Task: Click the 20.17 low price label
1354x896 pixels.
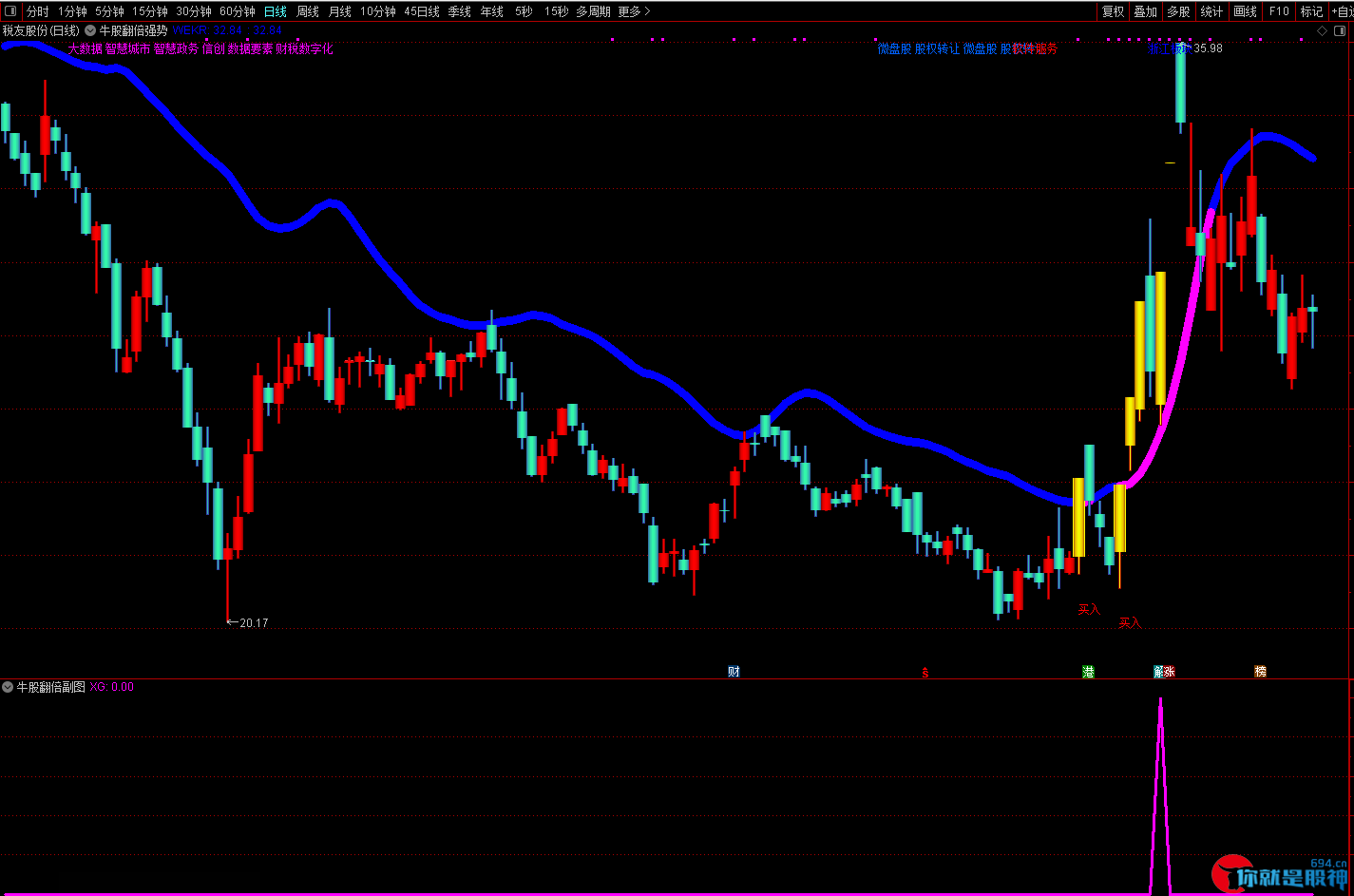Action: [254, 623]
